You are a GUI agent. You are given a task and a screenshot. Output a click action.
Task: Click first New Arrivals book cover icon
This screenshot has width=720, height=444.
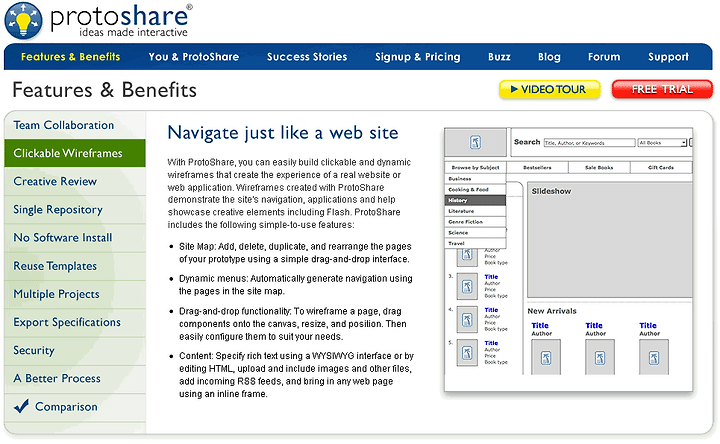(x=546, y=357)
